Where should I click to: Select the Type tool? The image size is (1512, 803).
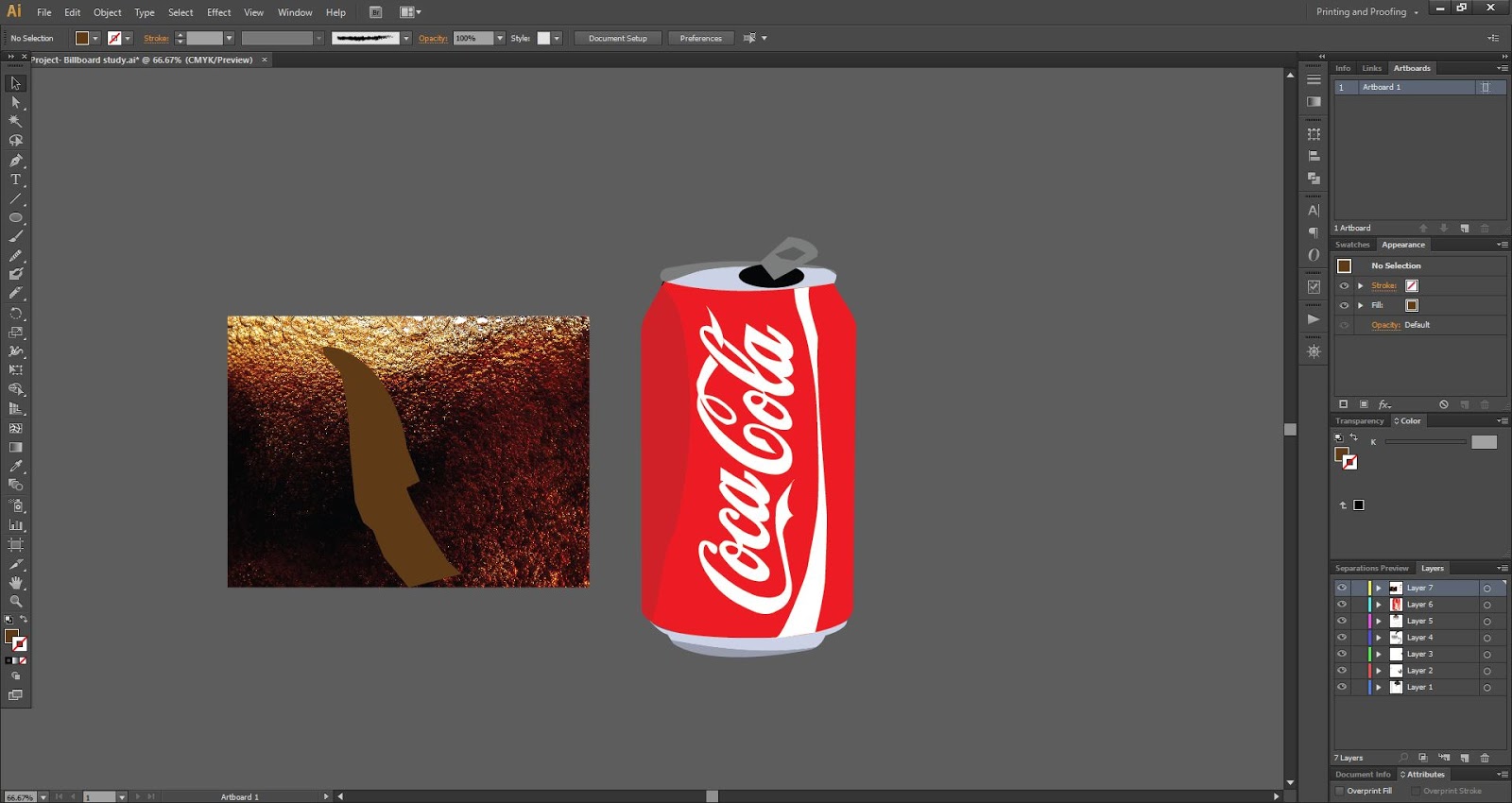(16, 179)
